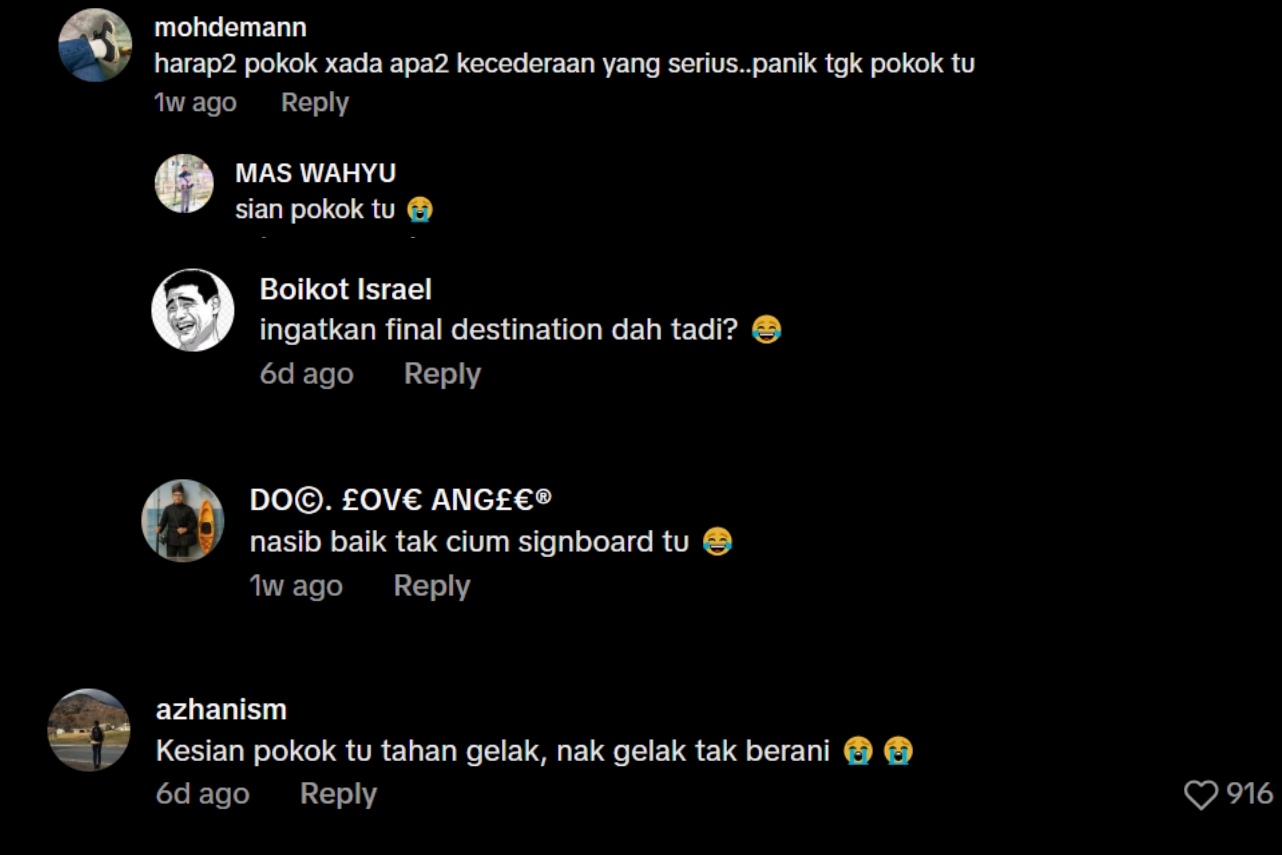Open the Boikot Israel username link
1282x855 pixels.
coord(346,290)
